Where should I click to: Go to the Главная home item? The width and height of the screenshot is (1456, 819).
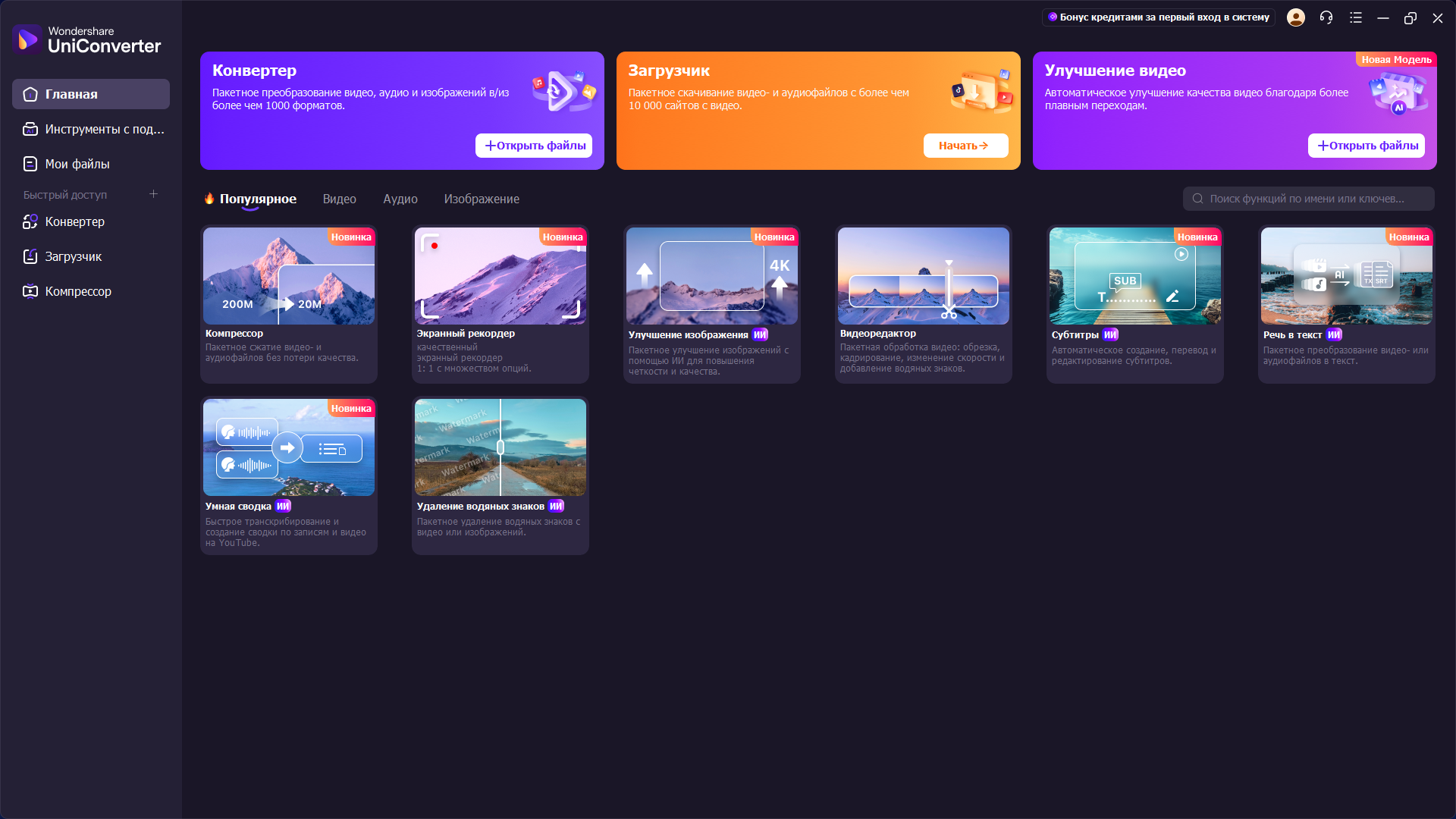[x=71, y=94]
